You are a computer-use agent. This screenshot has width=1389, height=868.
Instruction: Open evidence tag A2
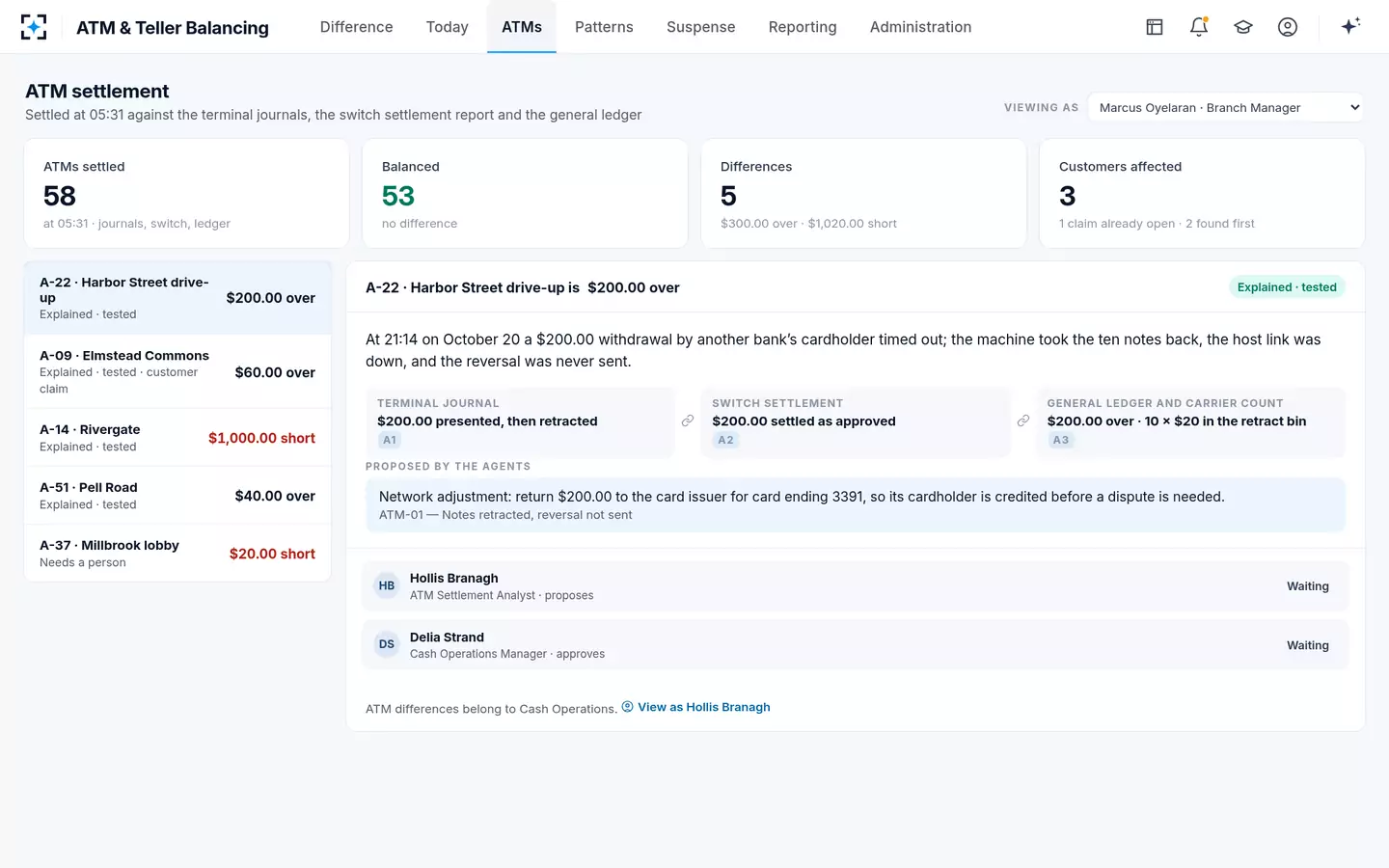pos(725,440)
